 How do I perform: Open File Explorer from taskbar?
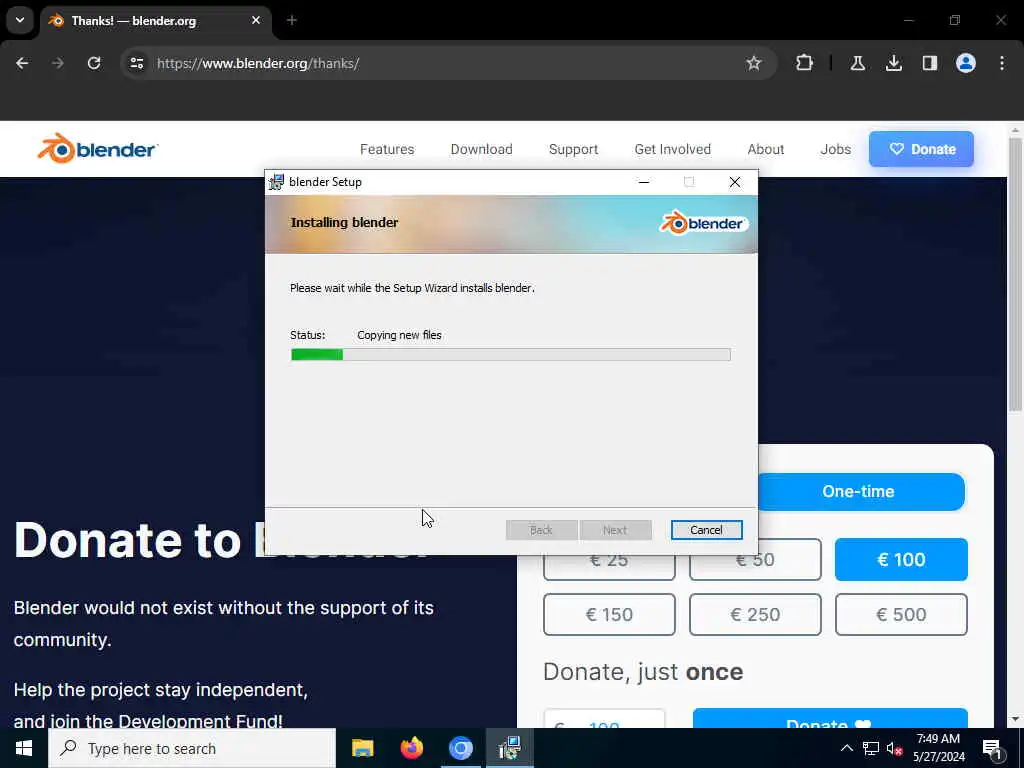tap(362, 748)
